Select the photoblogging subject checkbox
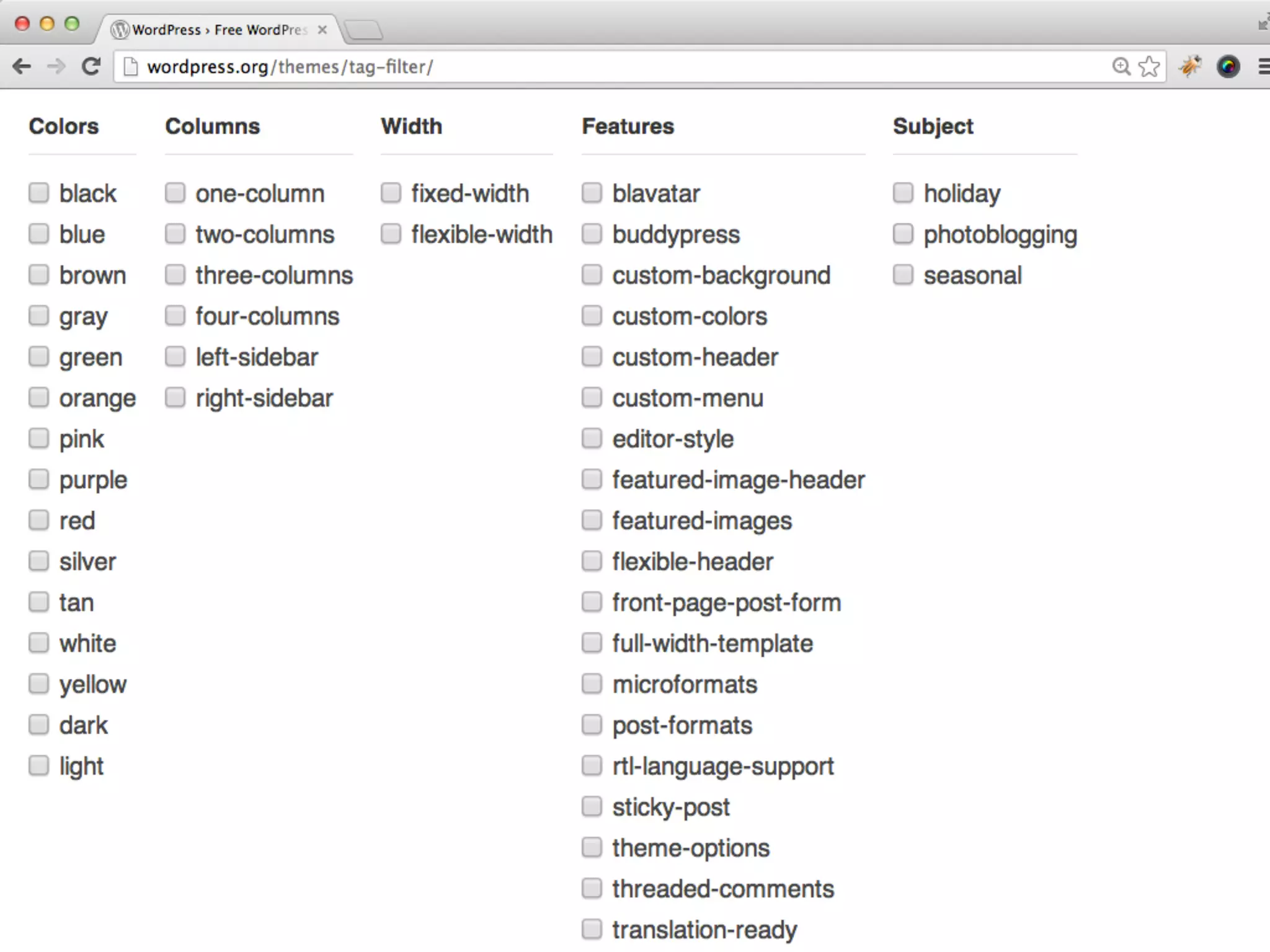Screen dimensions: 1270x952 (904, 234)
